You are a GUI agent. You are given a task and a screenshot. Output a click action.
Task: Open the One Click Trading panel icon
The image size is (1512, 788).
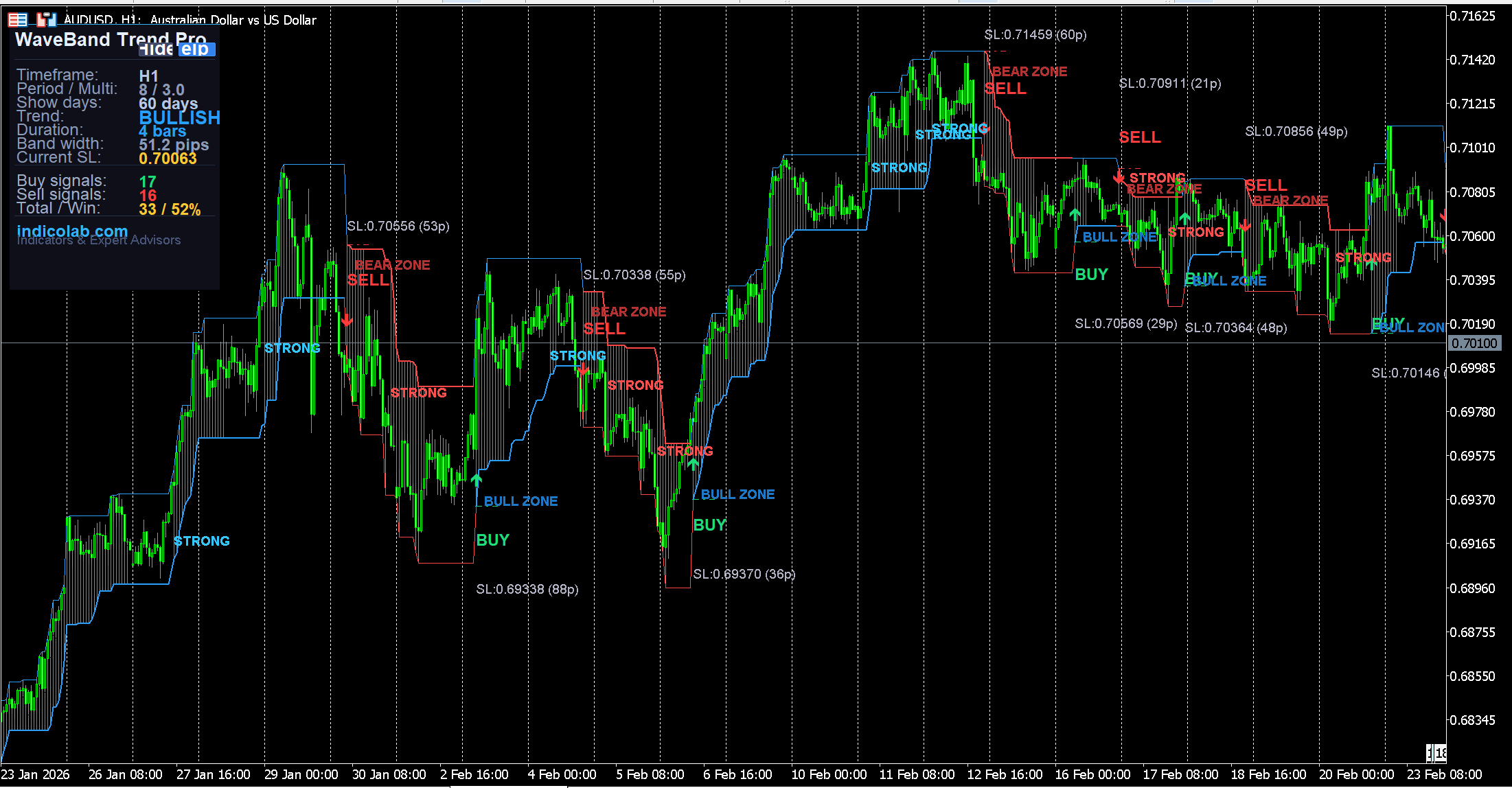[x=46, y=20]
